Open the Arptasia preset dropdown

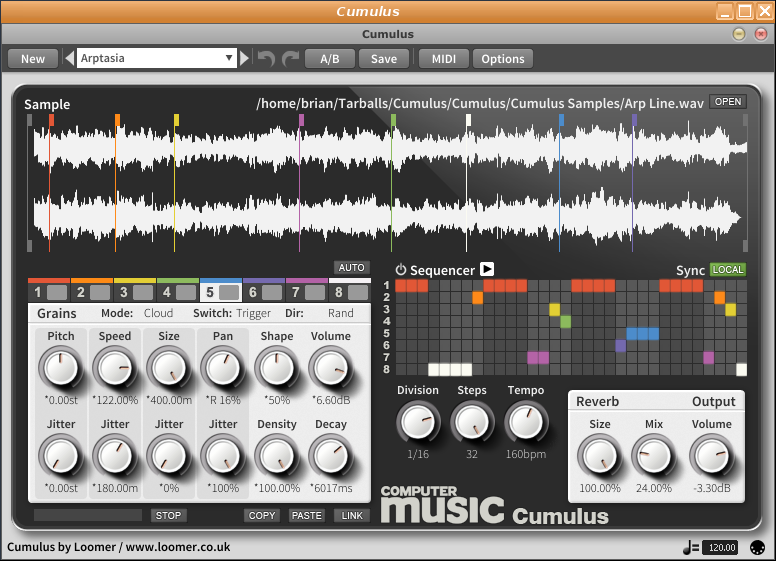point(156,58)
